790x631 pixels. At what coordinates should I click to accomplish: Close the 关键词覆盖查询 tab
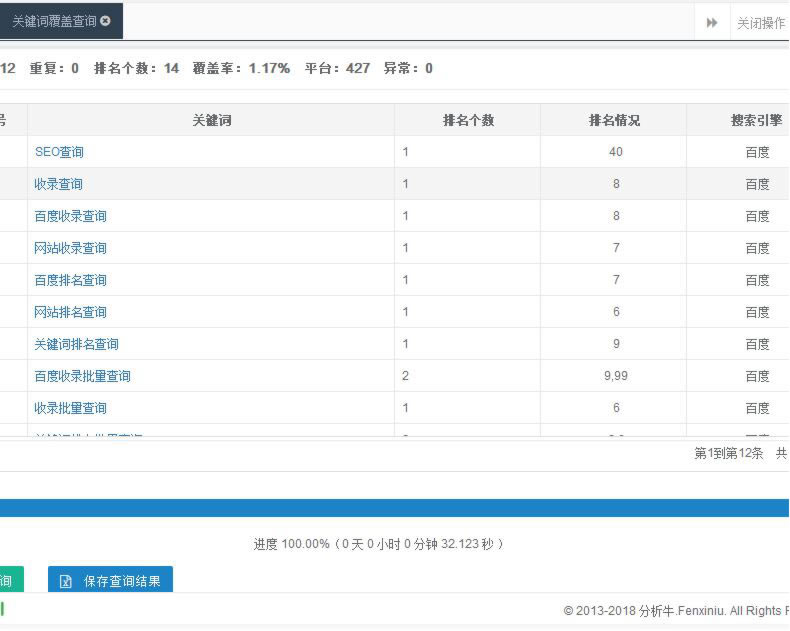106,21
